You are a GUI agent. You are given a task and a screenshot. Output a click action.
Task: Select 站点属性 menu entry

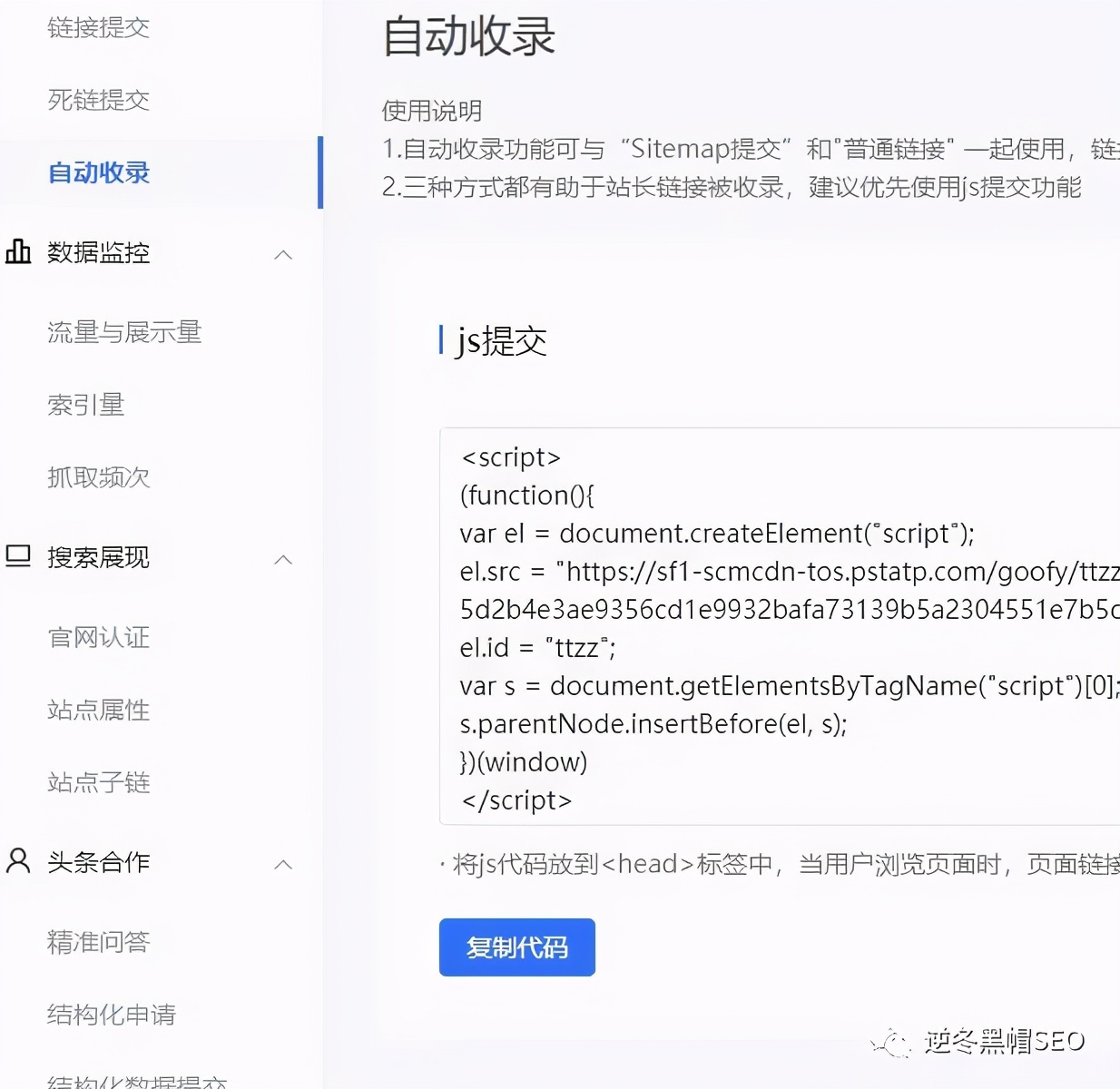[x=98, y=710]
